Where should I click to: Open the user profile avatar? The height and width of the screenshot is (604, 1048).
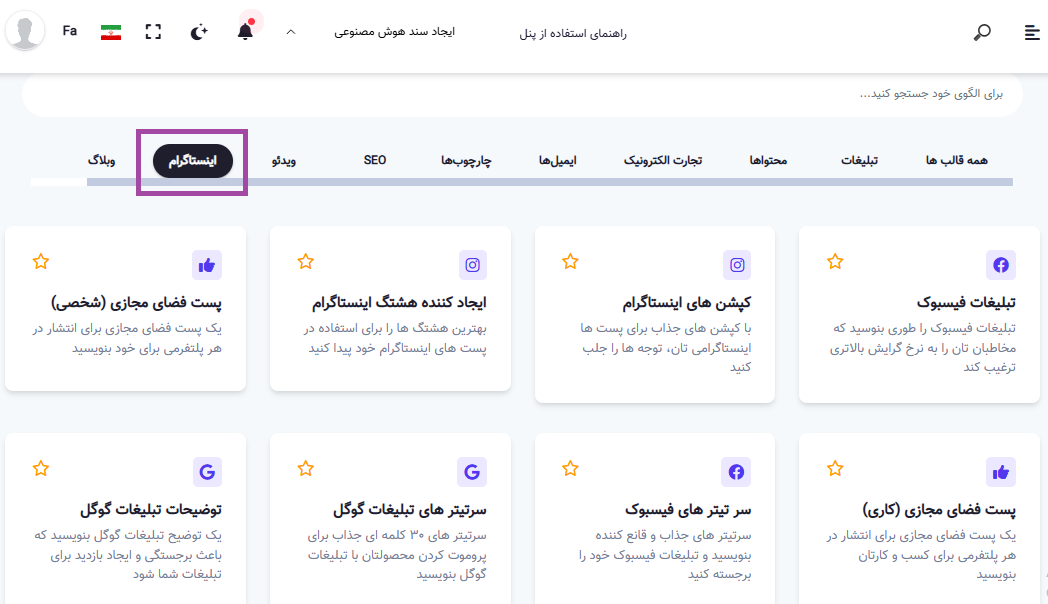pyautogui.click(x=25, y=31)
